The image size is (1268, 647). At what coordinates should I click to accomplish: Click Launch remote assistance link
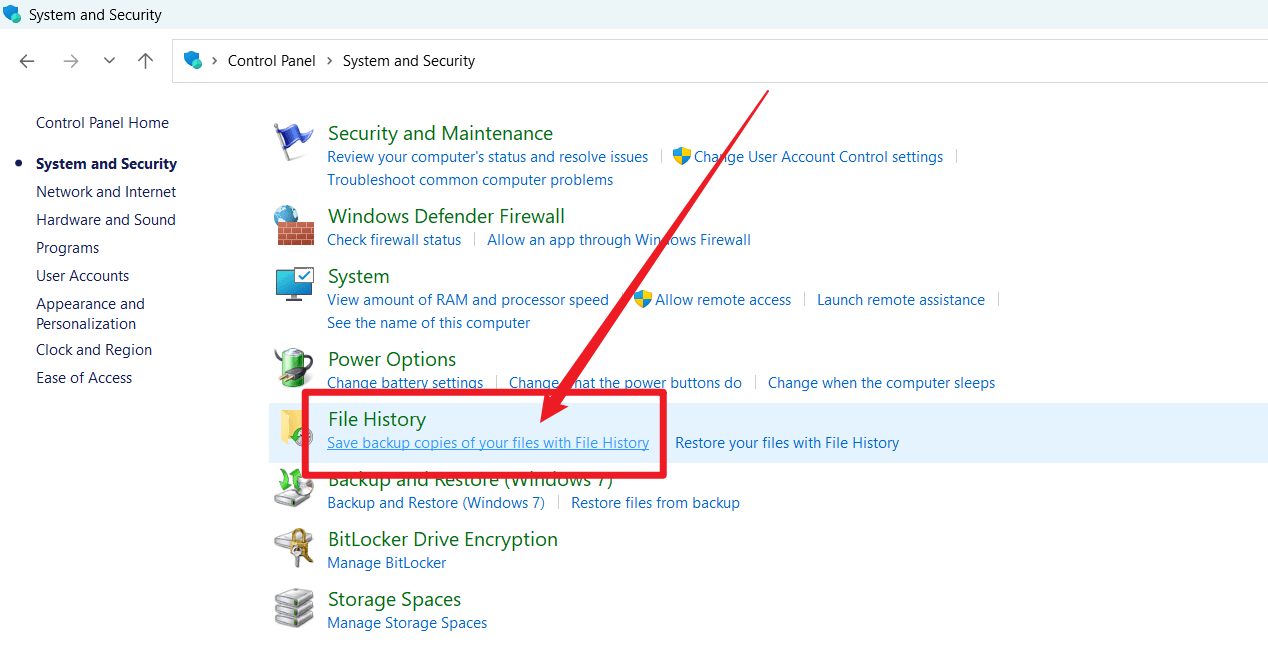901,300
